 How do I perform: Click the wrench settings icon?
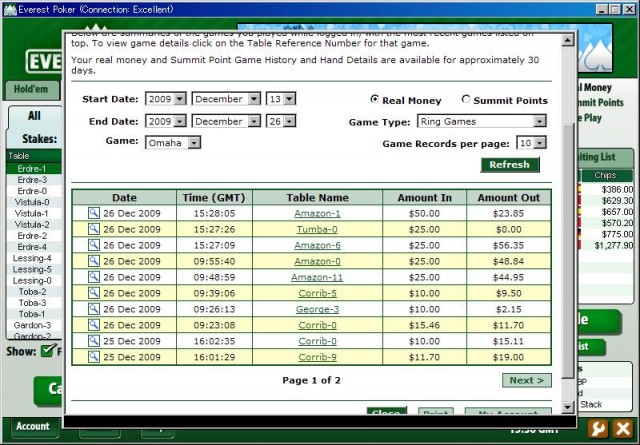point(598,429)
